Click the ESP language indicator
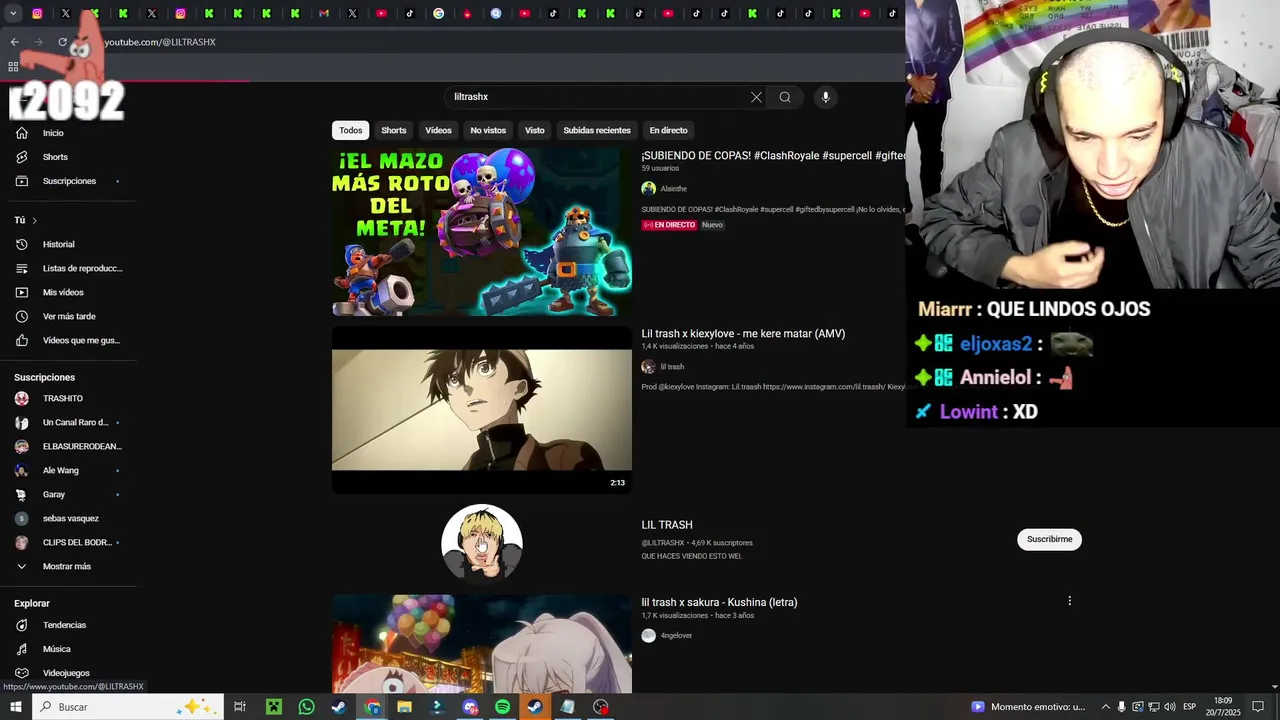This screenshot has width=1280, height=720. pyautogui.click(x=1189, y=707)
